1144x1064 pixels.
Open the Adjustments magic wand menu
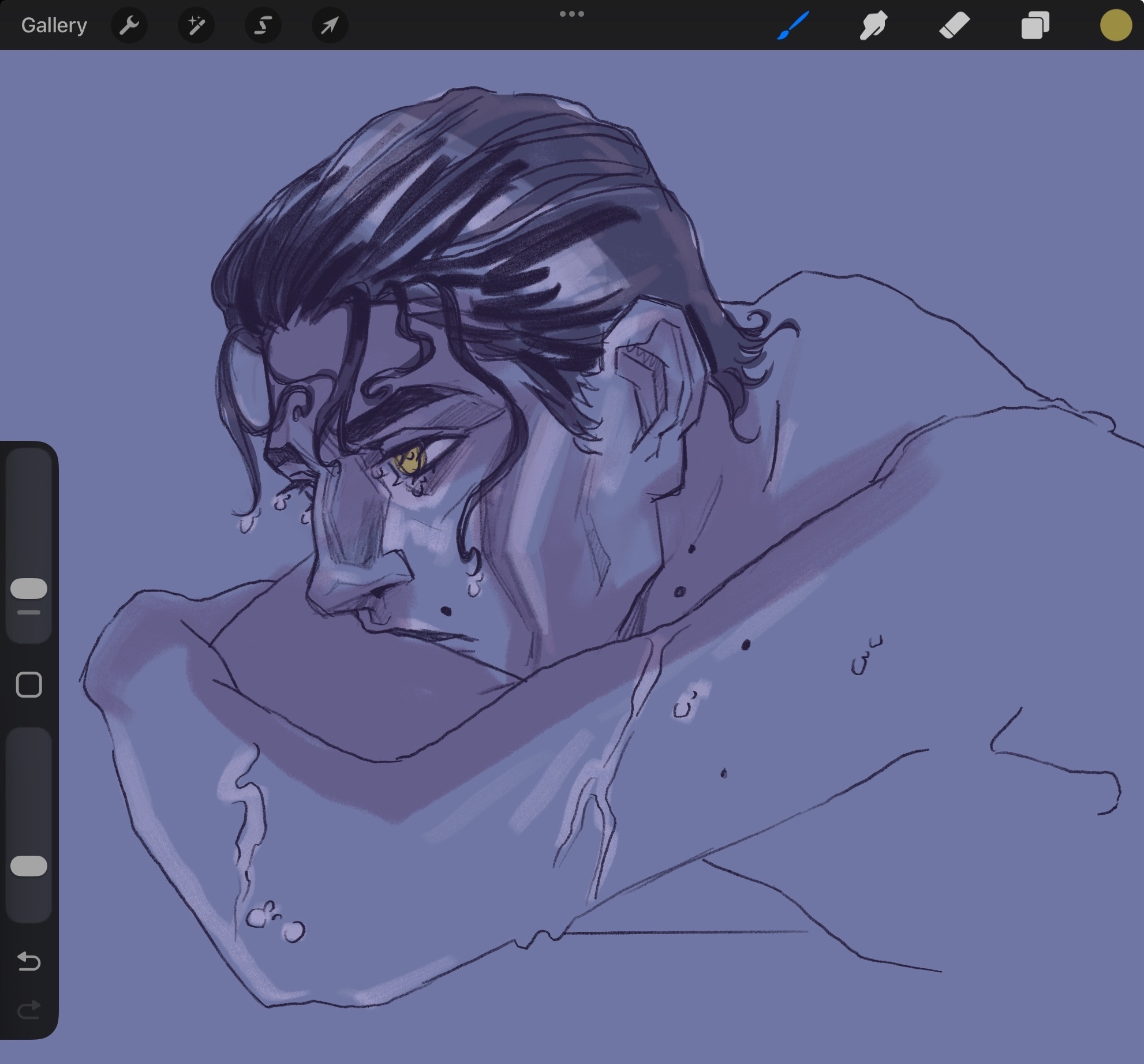tap(196, 25)
